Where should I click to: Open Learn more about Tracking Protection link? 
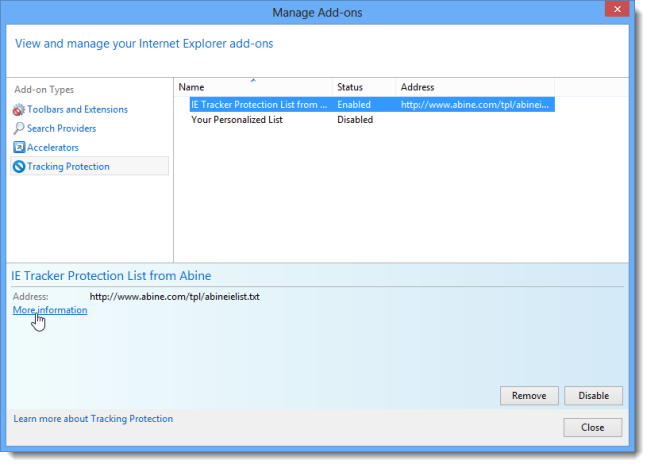[x=93, y=419]
